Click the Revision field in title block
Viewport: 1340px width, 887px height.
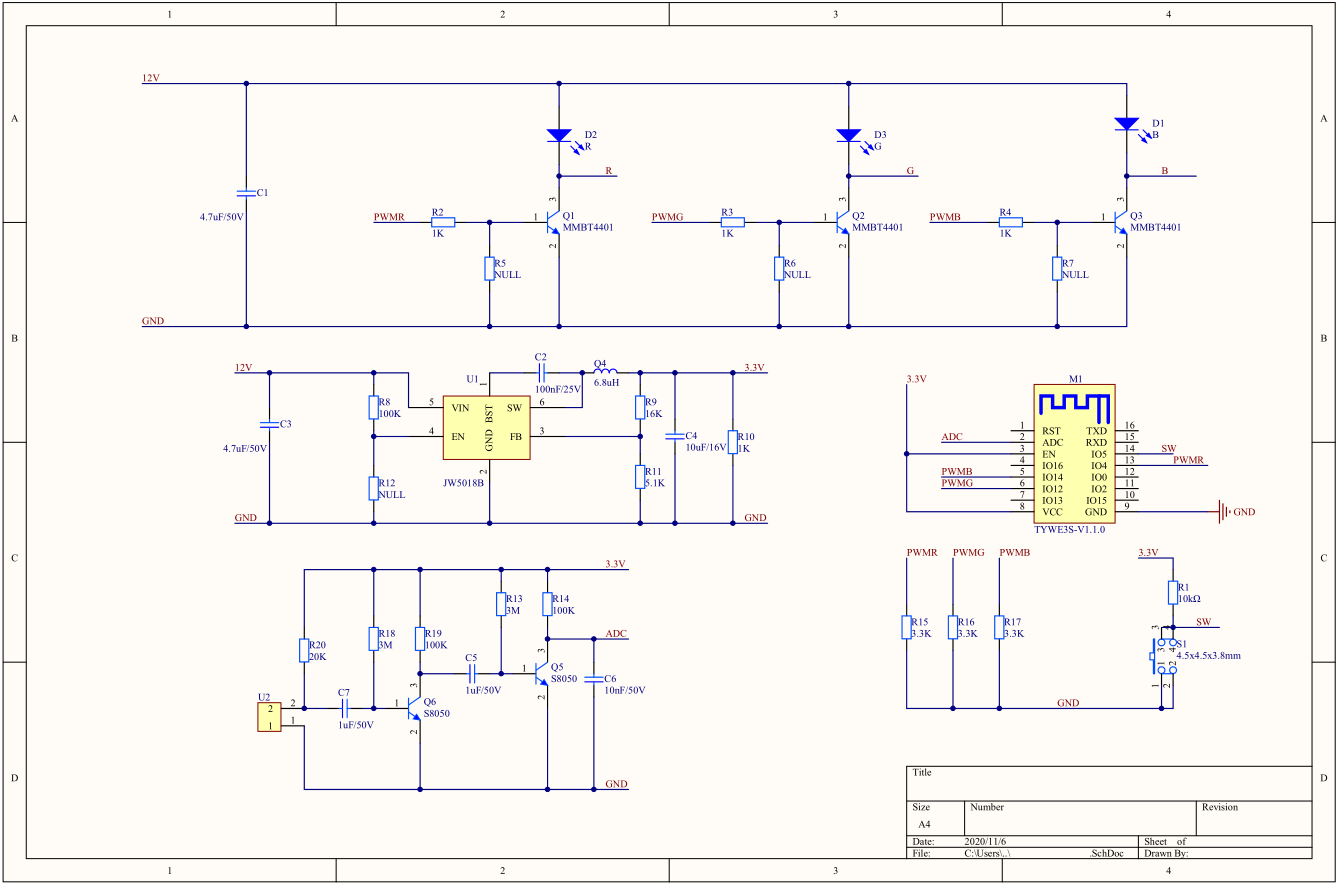point(1255,817)
